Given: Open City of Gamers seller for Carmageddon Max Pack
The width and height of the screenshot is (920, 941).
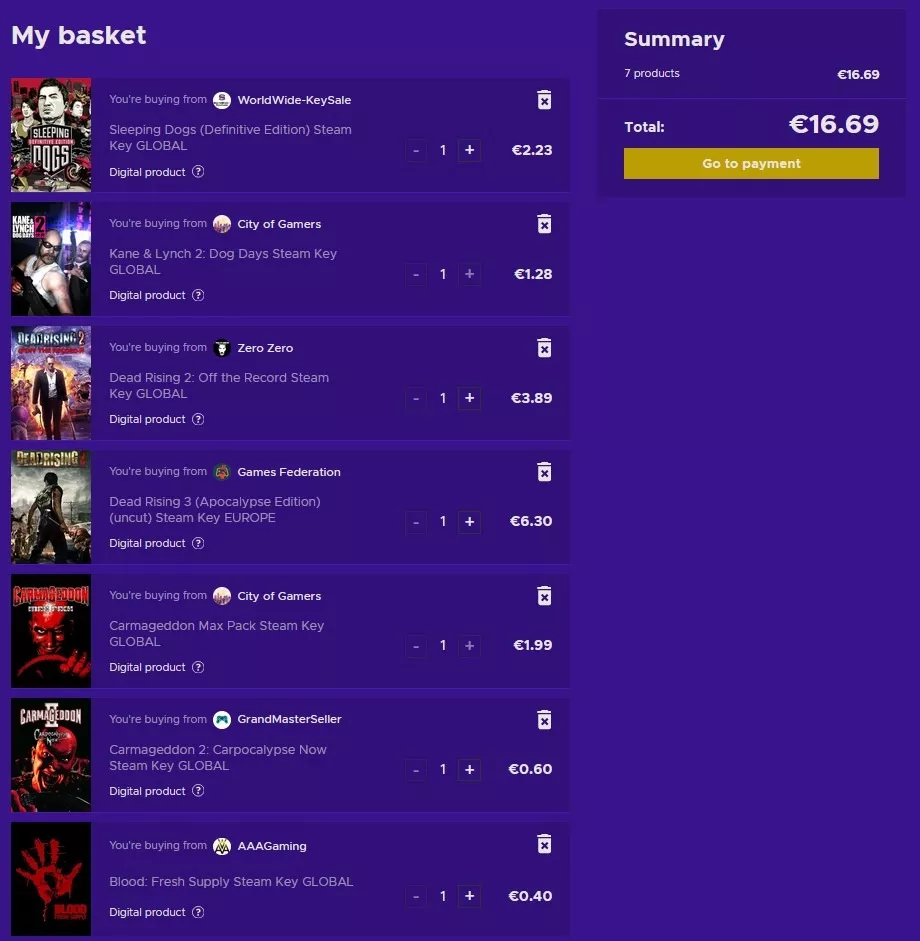Looking at the screenshot, I should (x=279, y=596).
